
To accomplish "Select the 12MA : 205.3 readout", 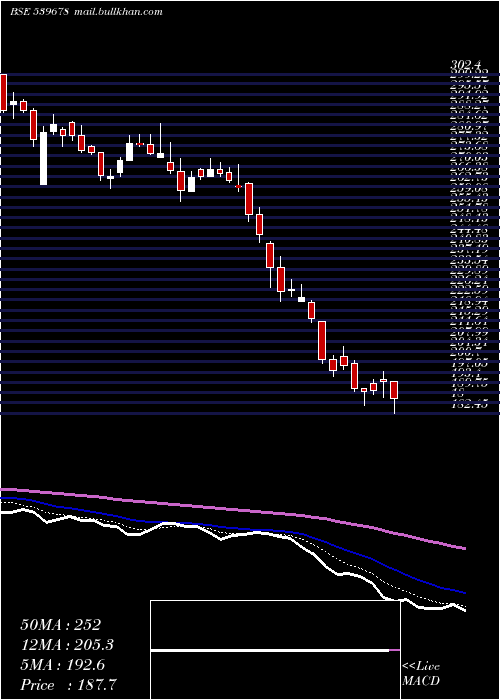I will (67, 645).
